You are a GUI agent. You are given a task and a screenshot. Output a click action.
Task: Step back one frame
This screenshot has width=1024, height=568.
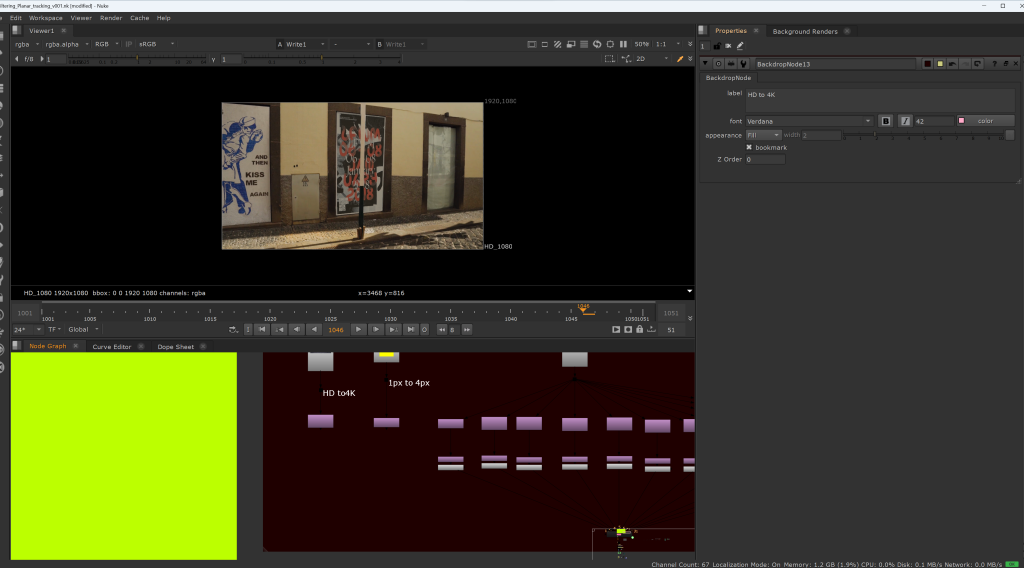[297, 330]
